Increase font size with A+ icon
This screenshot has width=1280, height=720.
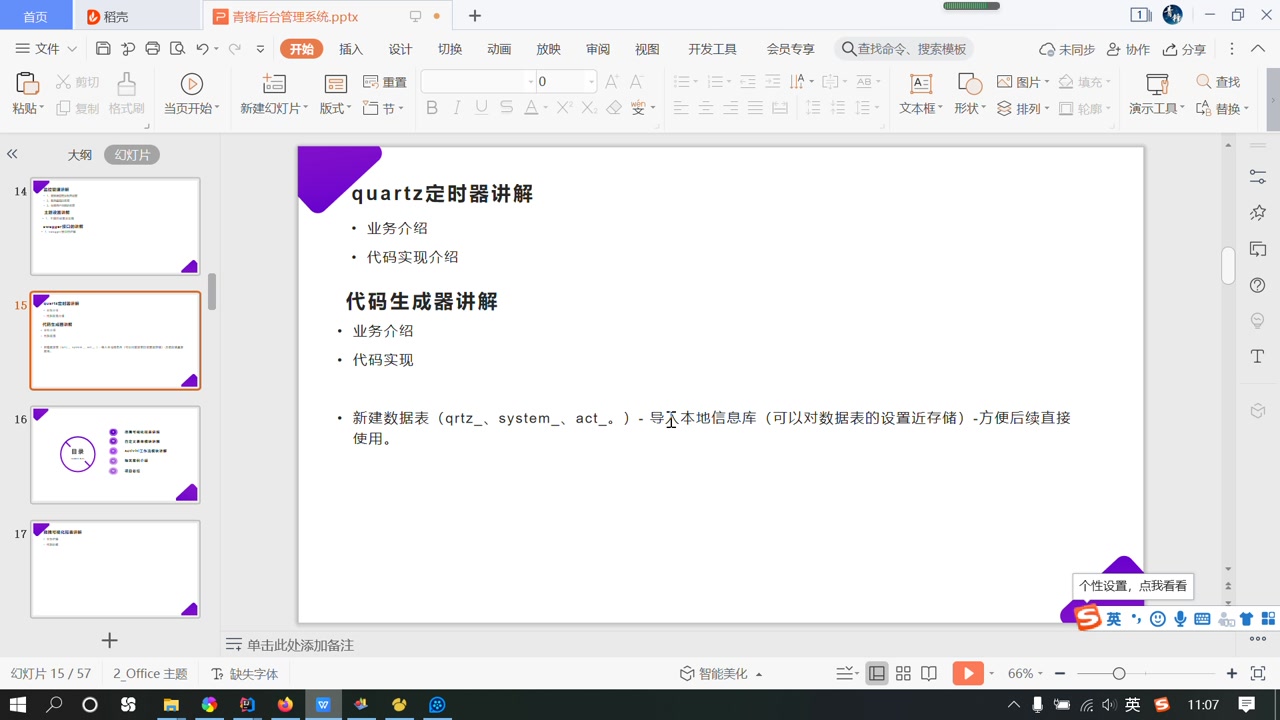(x=612, y=82)
